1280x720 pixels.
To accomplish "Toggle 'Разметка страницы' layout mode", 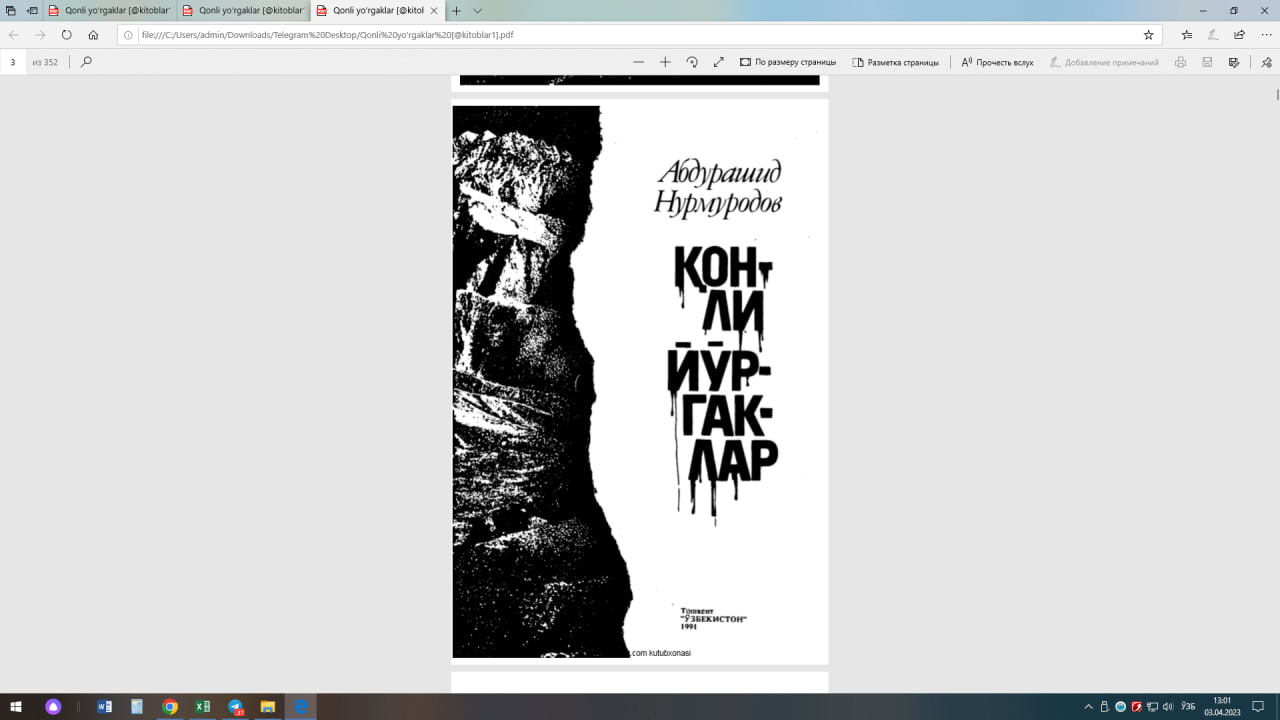I will (897, 62).
